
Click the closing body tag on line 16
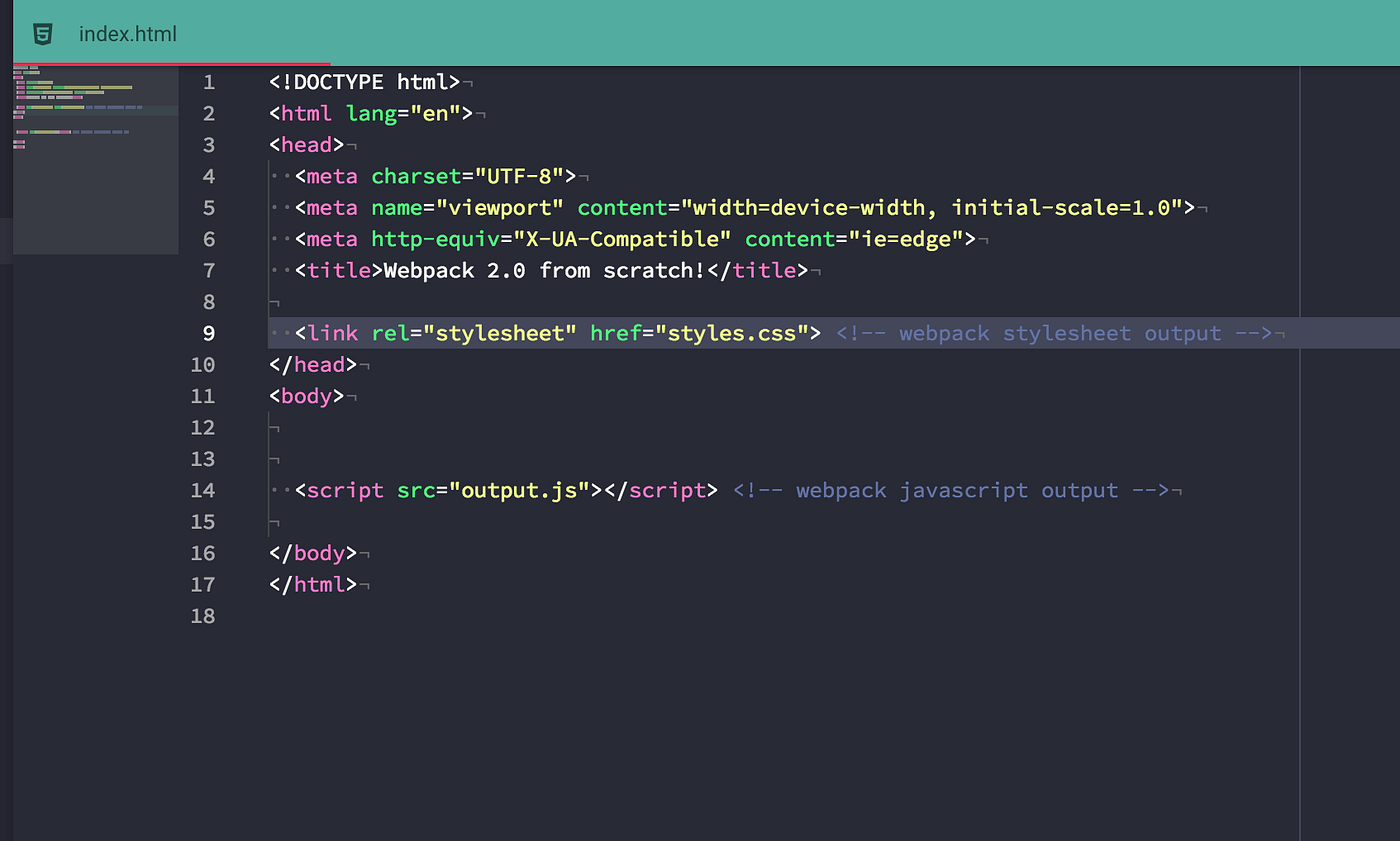pyautogui.click(x=312, y=553)
